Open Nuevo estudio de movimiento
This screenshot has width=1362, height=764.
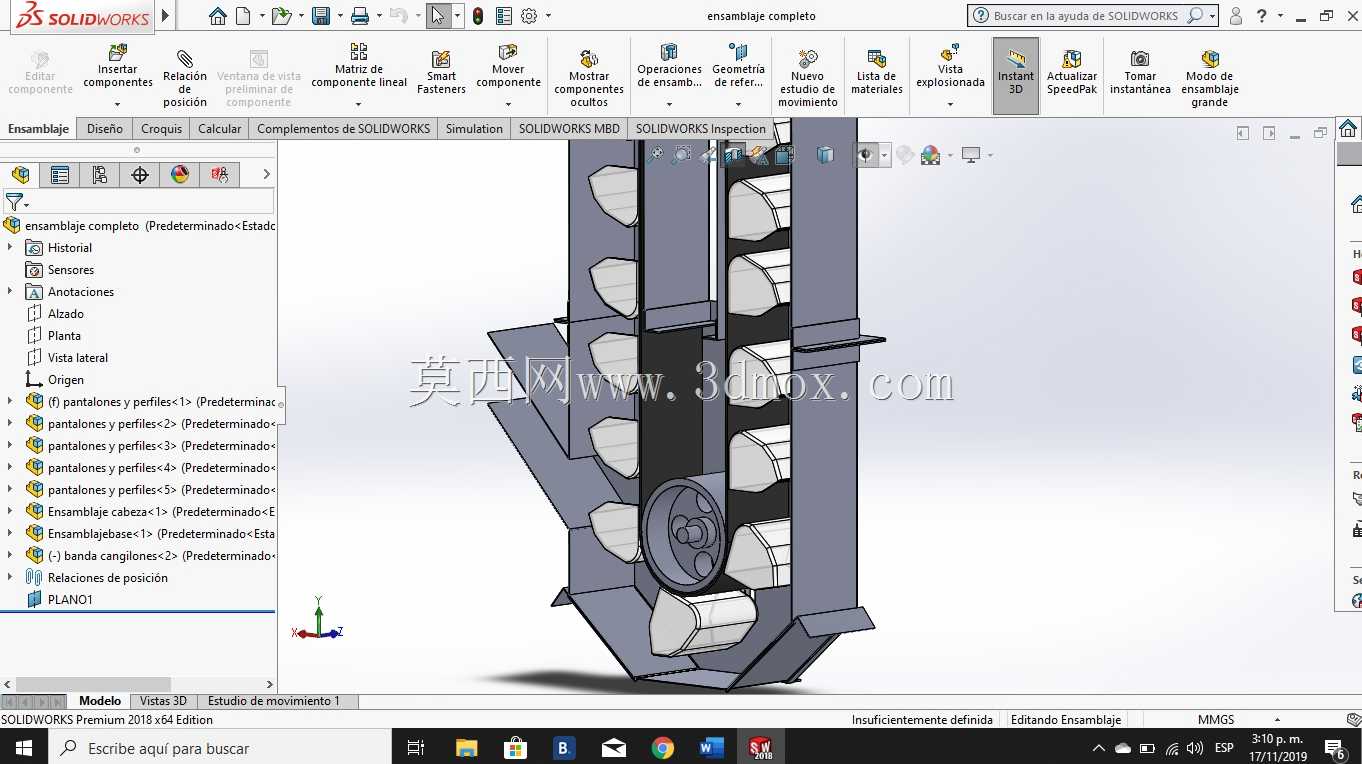click(808, 78)
